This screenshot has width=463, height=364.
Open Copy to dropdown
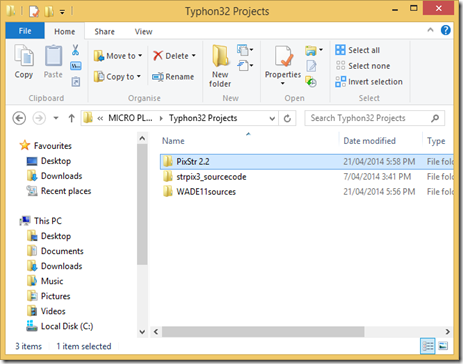coord(117,77)
